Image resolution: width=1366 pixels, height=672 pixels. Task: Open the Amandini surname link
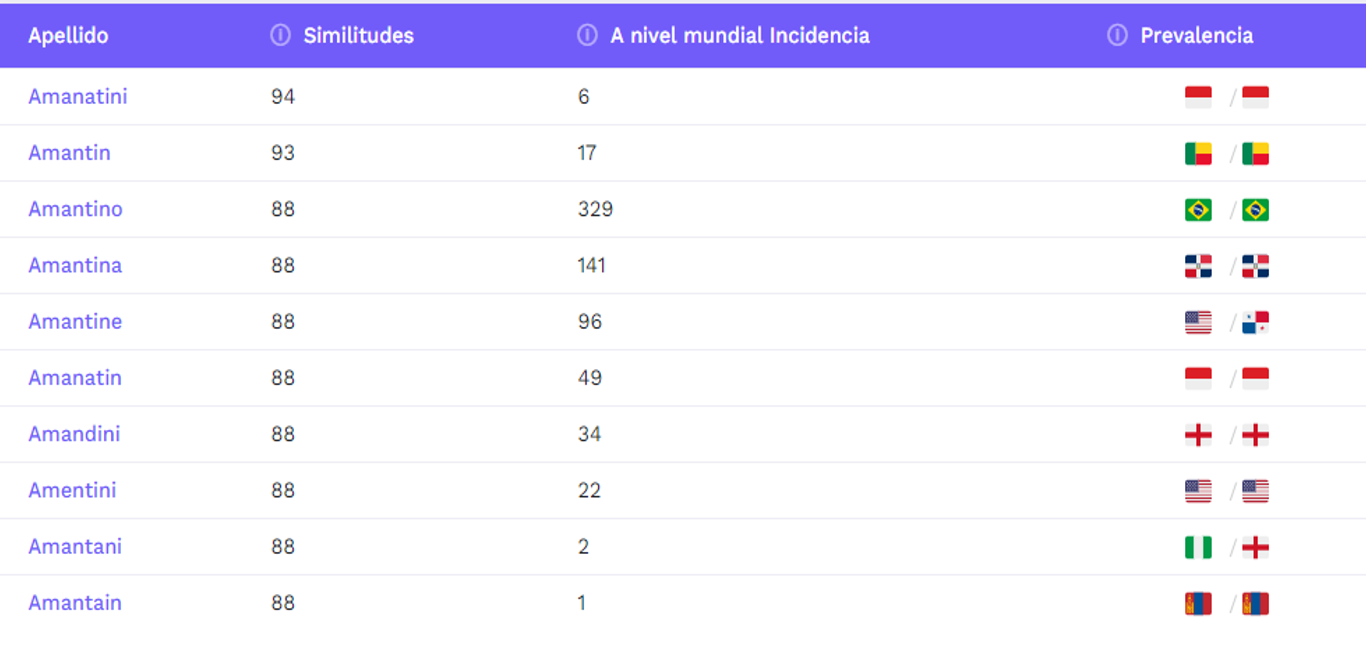coord(74,434)
